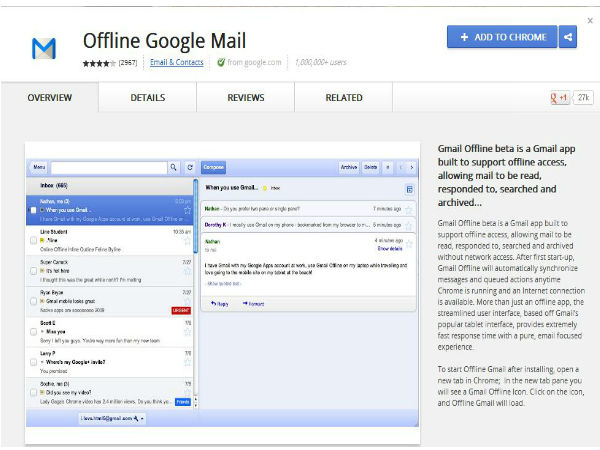Open the Reviews tab
Screen dimensions: 600x450
click(x=246, y=98)
